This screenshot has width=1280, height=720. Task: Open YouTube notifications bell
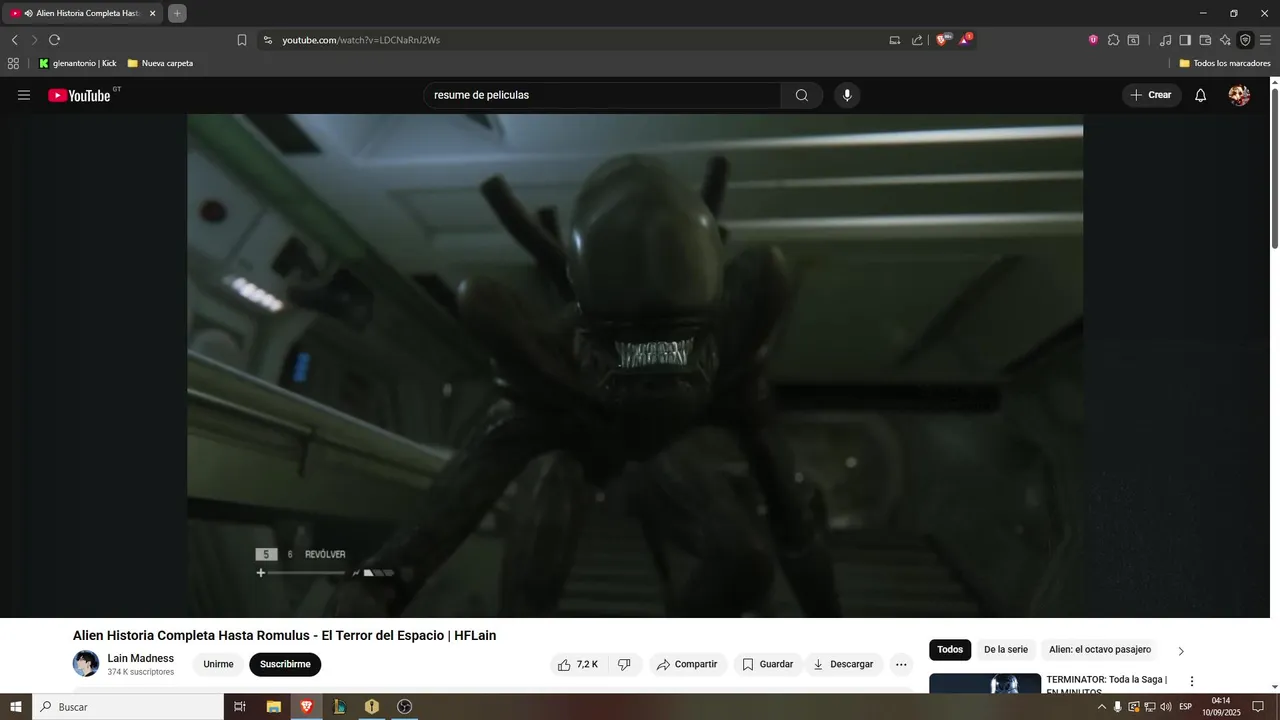click(1201, 95)
